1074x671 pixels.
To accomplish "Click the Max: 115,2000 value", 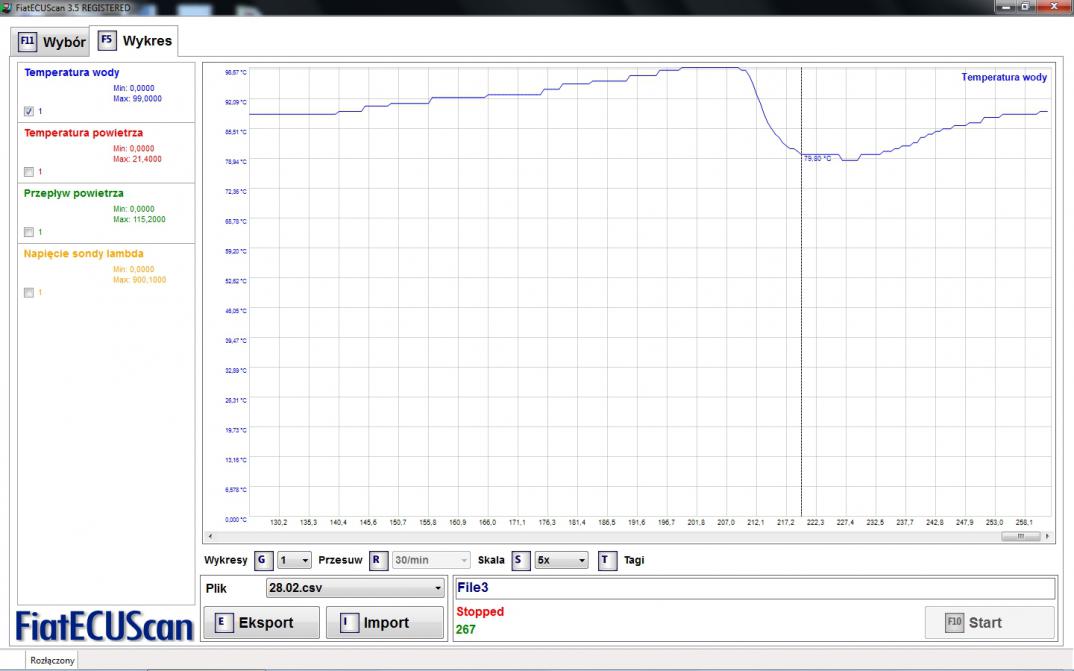I will pyautogui.click(x=140, y=219).
